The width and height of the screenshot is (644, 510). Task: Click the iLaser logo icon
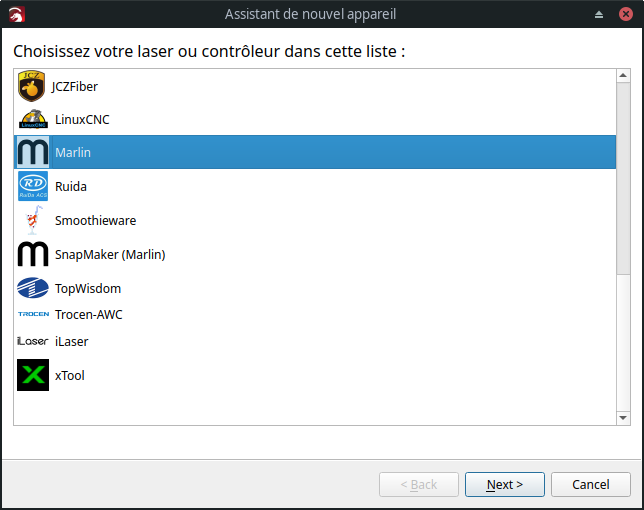[x=33, y=341]
